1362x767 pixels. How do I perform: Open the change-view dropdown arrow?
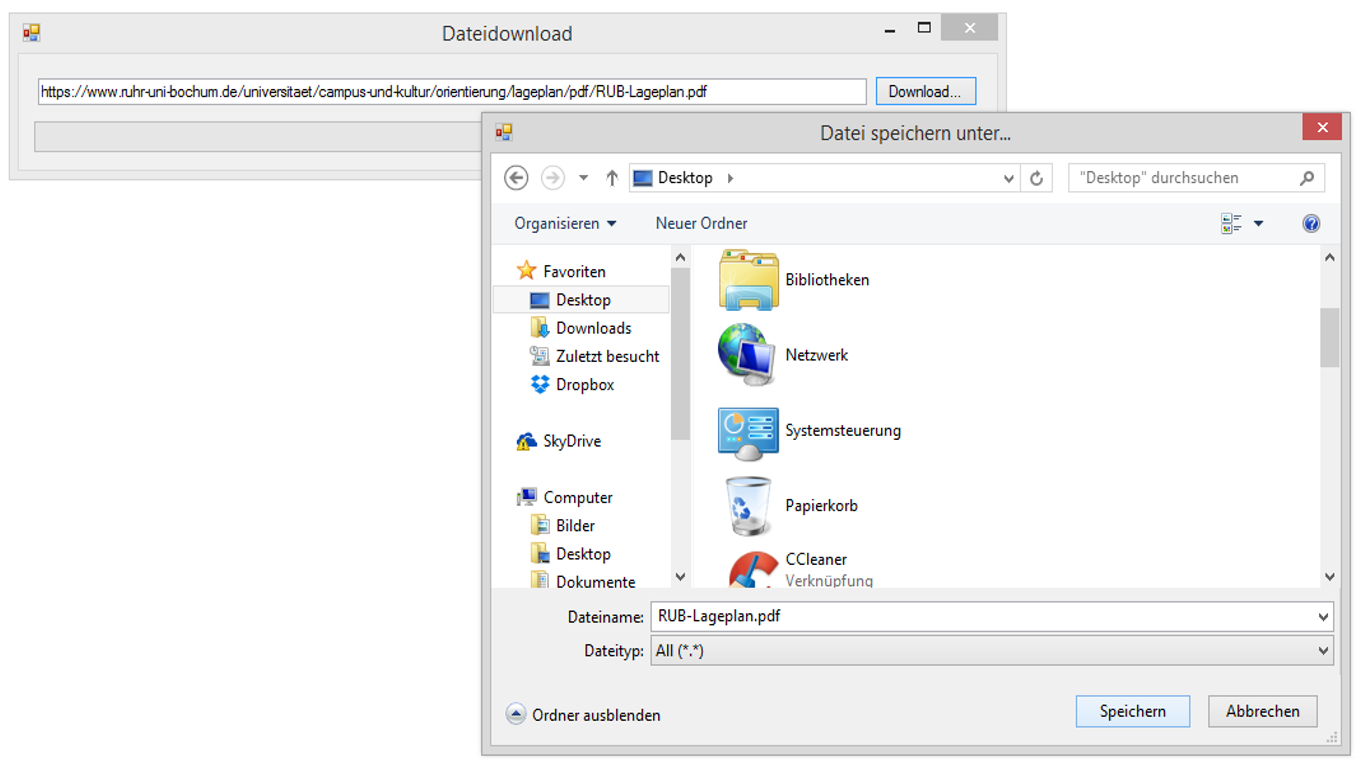[1258, 222]
